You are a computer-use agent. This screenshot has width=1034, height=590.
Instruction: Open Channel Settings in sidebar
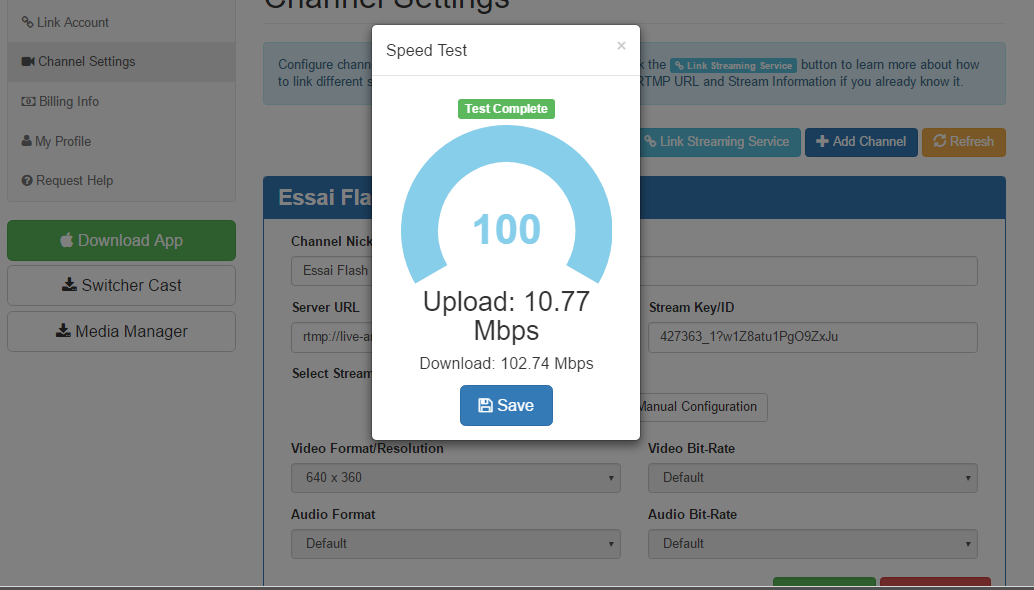pyautogui.click(x=121, y=62)
